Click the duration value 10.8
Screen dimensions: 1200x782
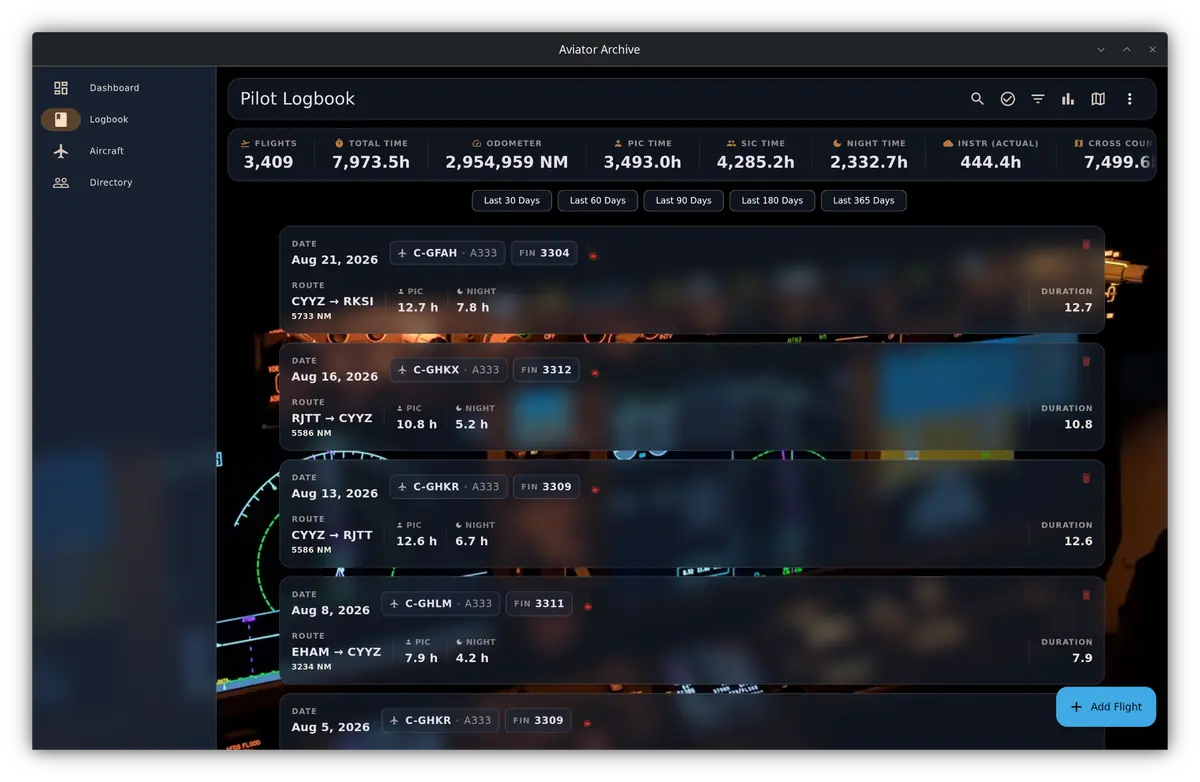click(1078, 425)
